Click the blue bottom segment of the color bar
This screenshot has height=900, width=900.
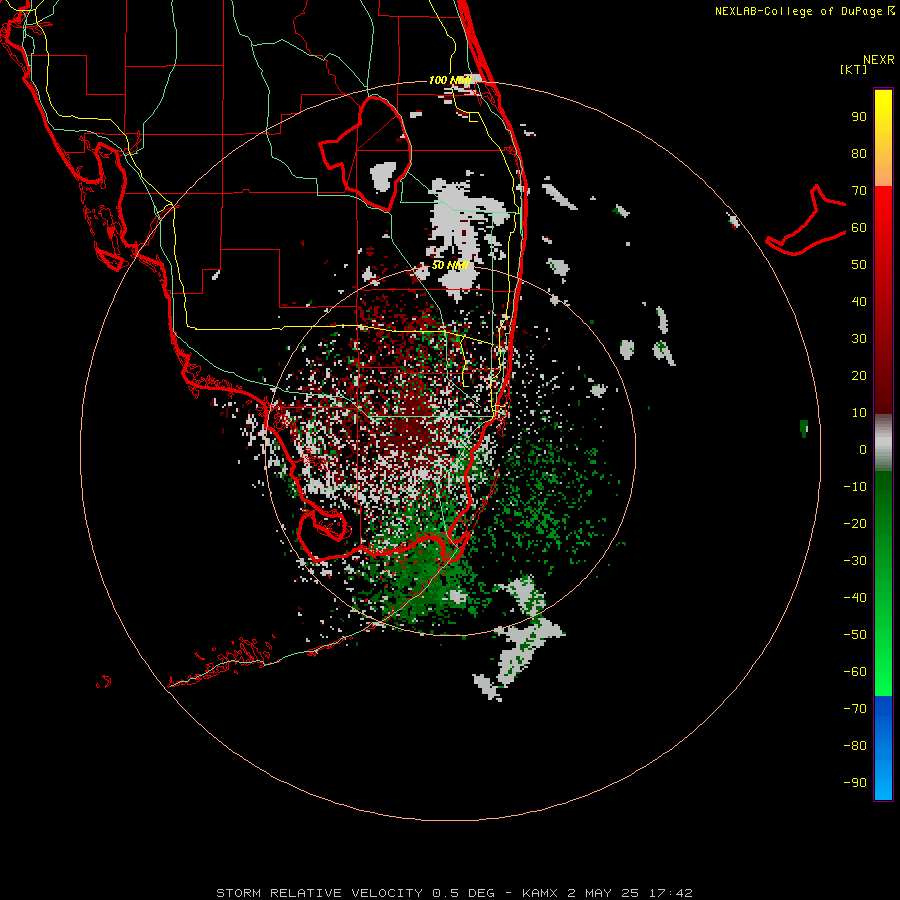coord(883,748)
